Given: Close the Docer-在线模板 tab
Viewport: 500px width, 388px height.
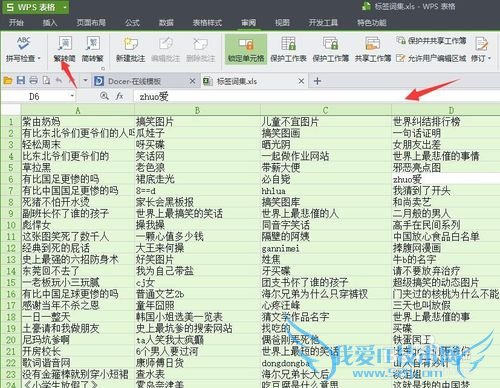Looking at the screenshot, I should tap(192, 81).
